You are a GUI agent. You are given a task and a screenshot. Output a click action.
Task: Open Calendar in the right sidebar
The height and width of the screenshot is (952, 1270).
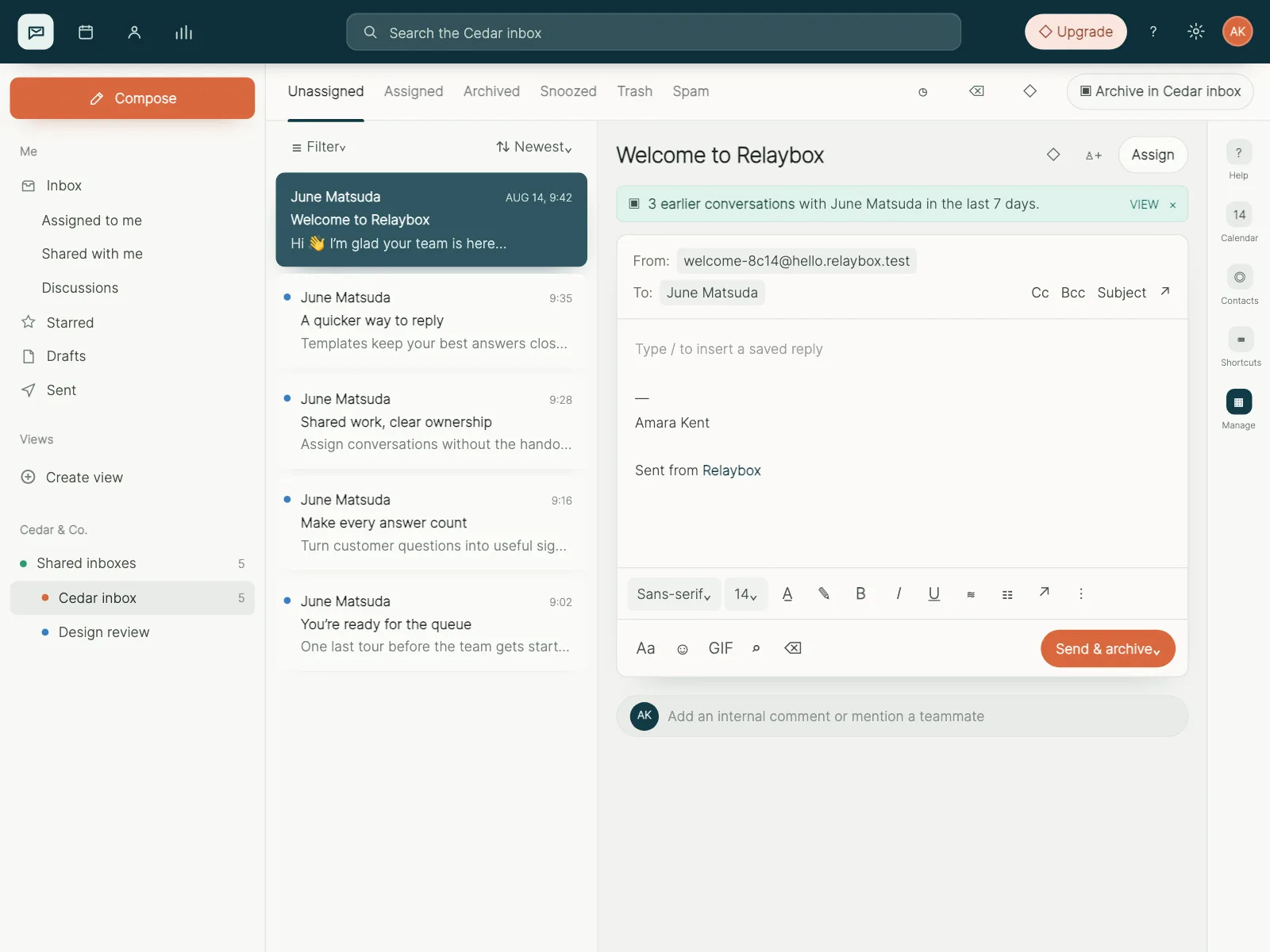(1239, 222)
